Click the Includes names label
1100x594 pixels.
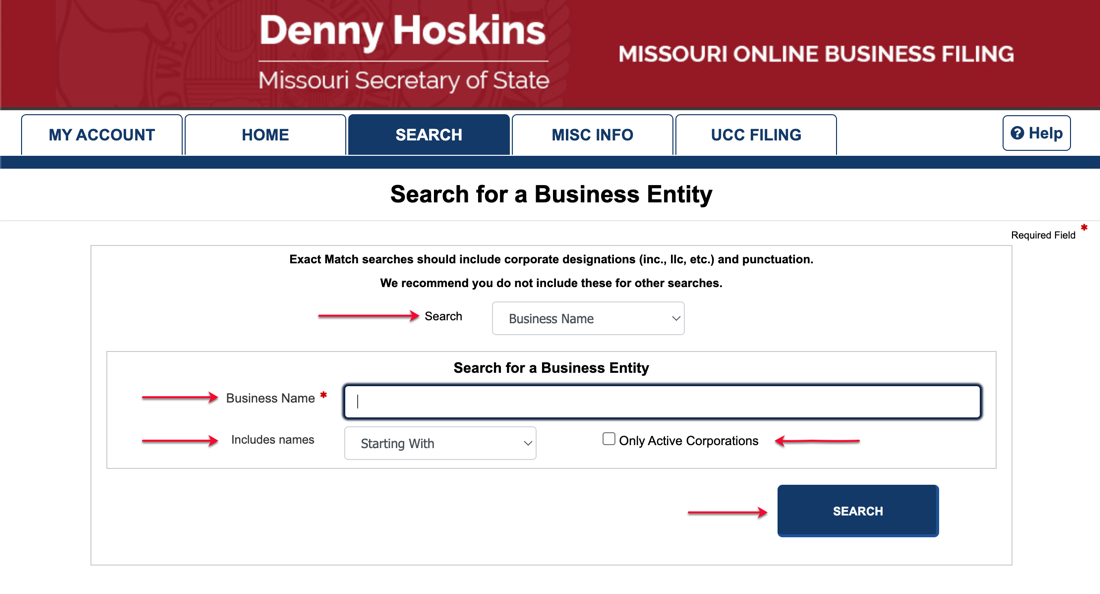[x=273, y=440]
